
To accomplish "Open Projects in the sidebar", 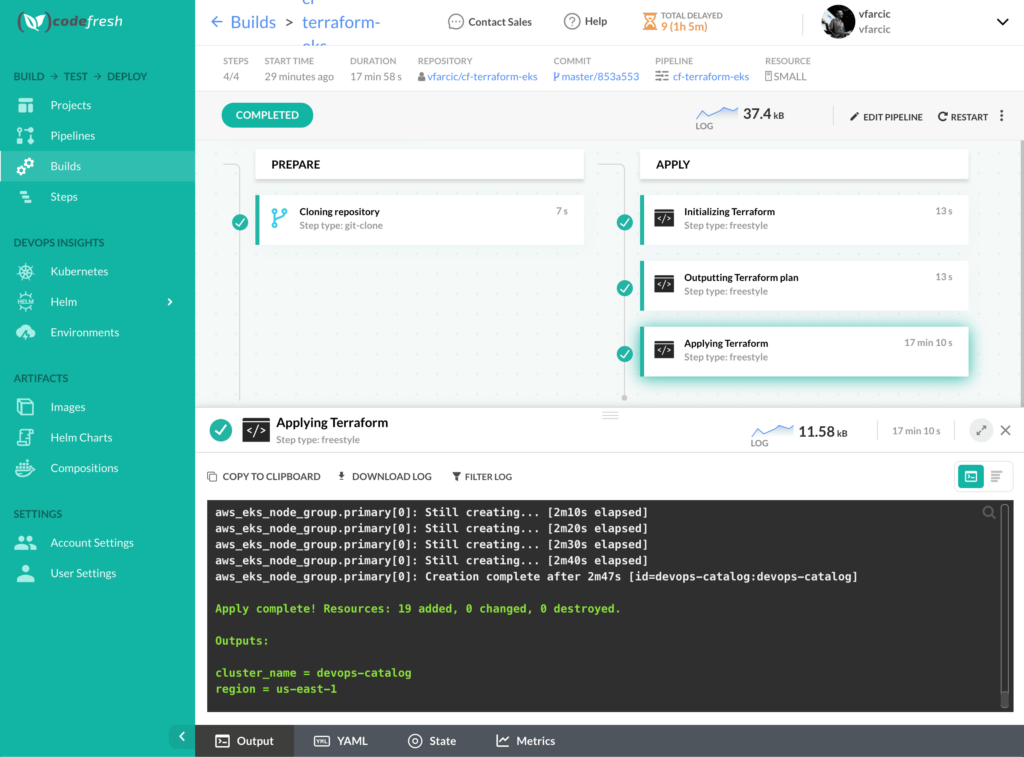I will pyautogui.click(x=71, y=105).
